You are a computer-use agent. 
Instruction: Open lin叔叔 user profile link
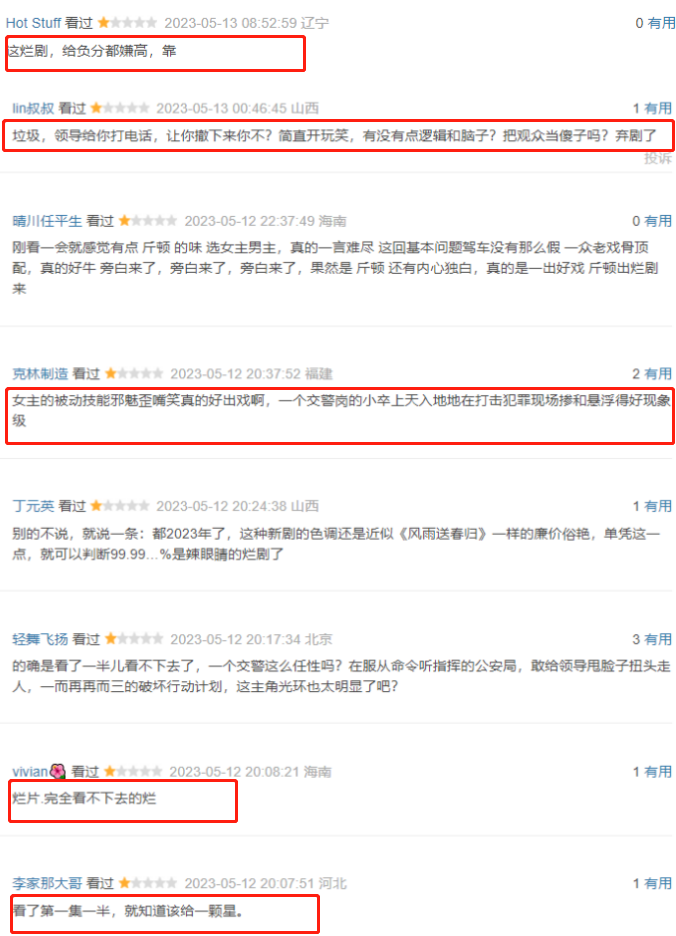(x=33, y=108)
